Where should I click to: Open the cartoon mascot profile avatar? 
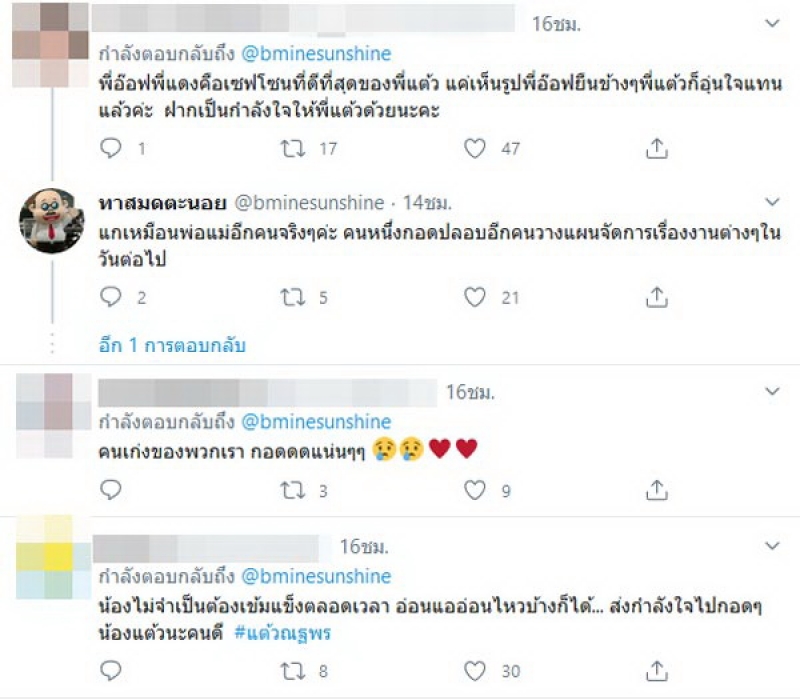pyautogui.click(x=52, y=220)
